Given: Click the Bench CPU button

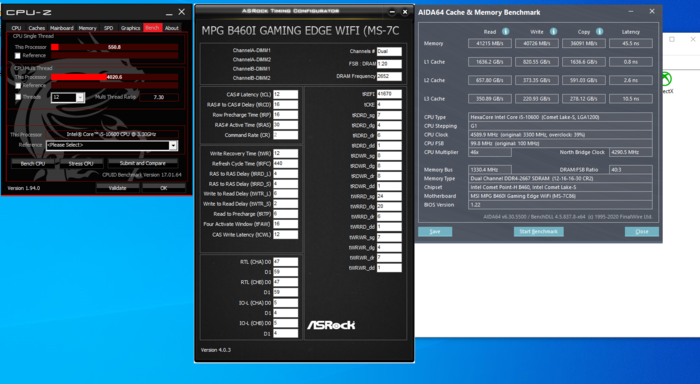Looking at the screenshot, I should pyautogui.click(x=33, y=163).
